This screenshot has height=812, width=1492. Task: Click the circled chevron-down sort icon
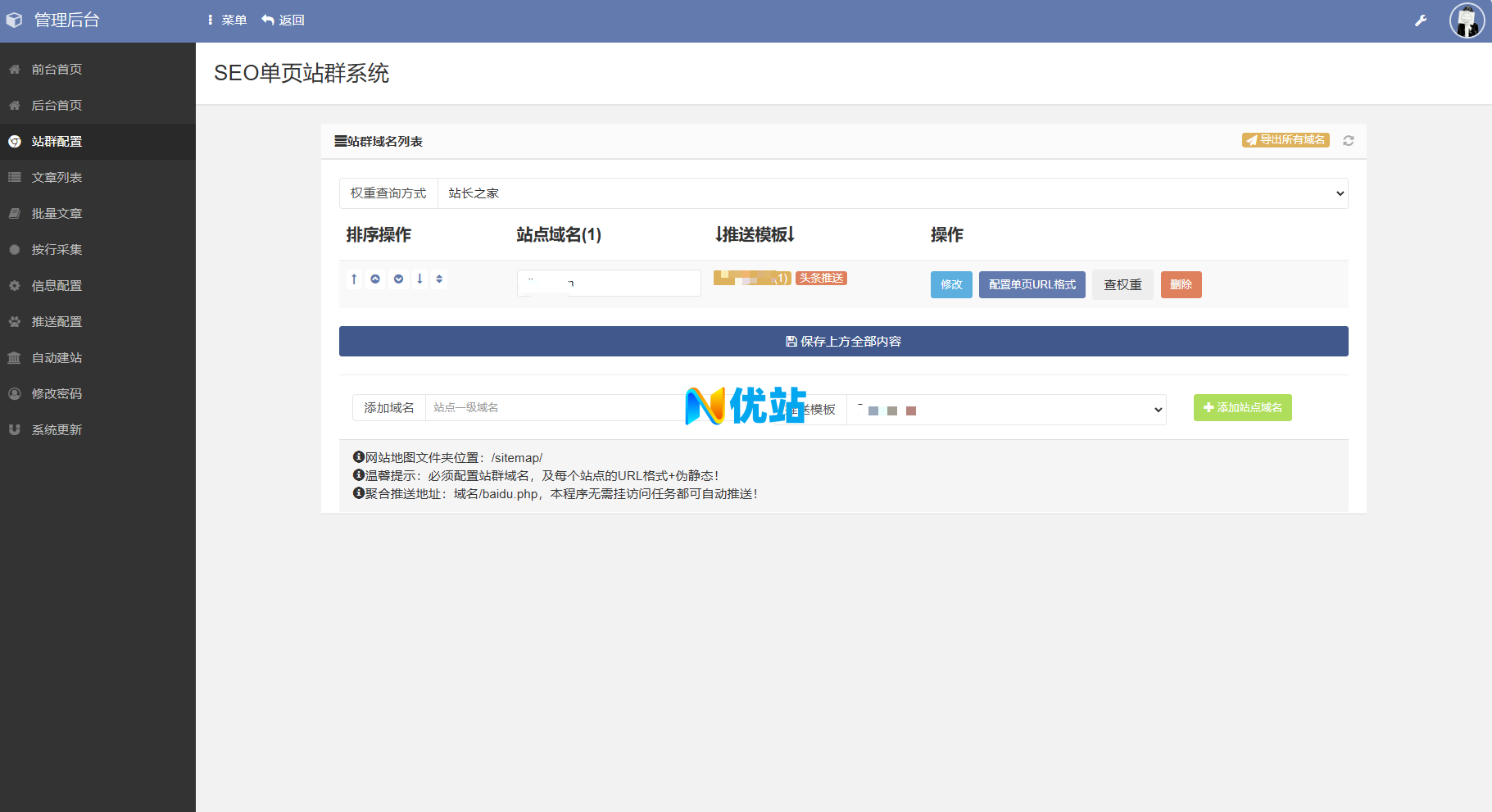pyautogui.click(x=398, y=279)
